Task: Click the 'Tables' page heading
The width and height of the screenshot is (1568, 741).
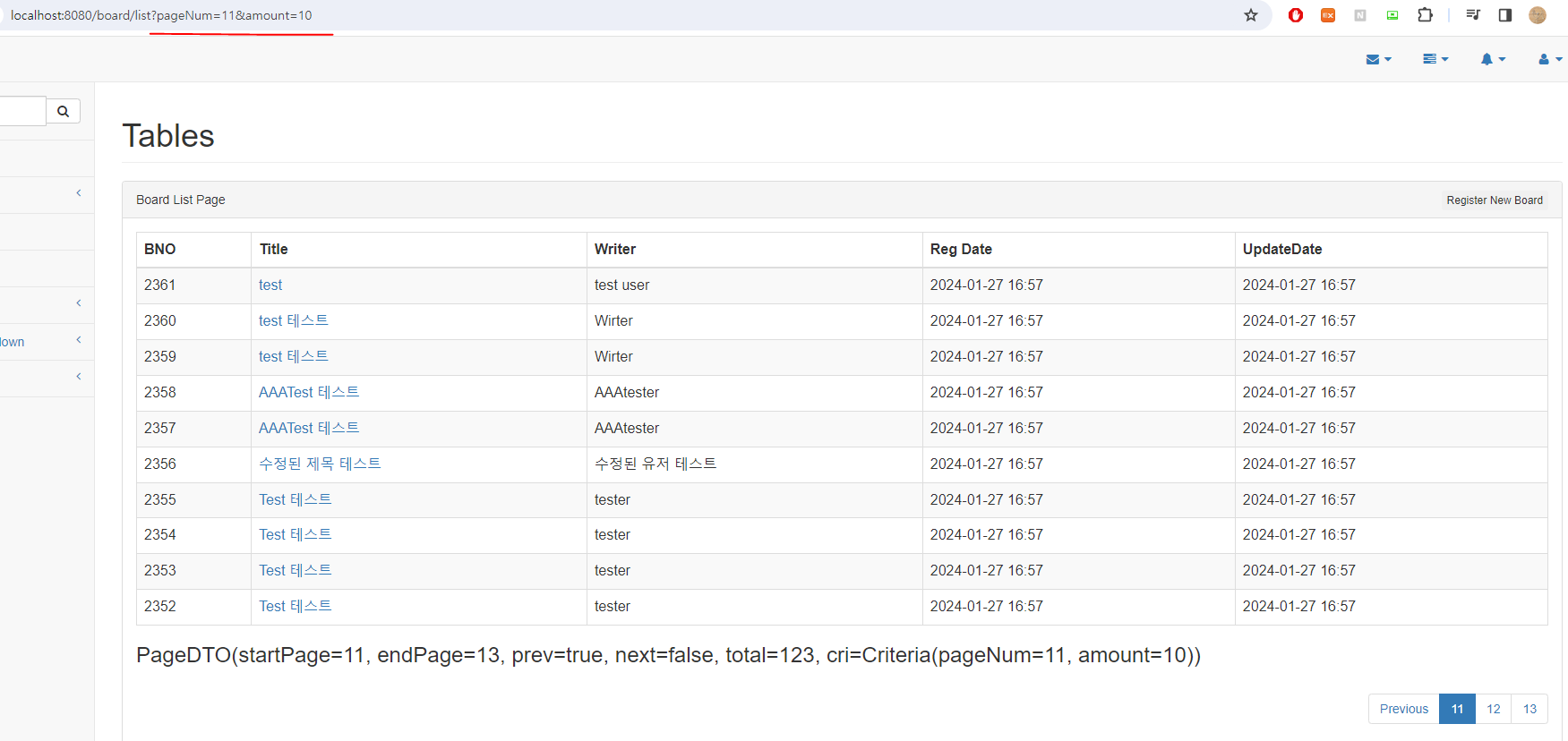Action: [x=168, y=136]
